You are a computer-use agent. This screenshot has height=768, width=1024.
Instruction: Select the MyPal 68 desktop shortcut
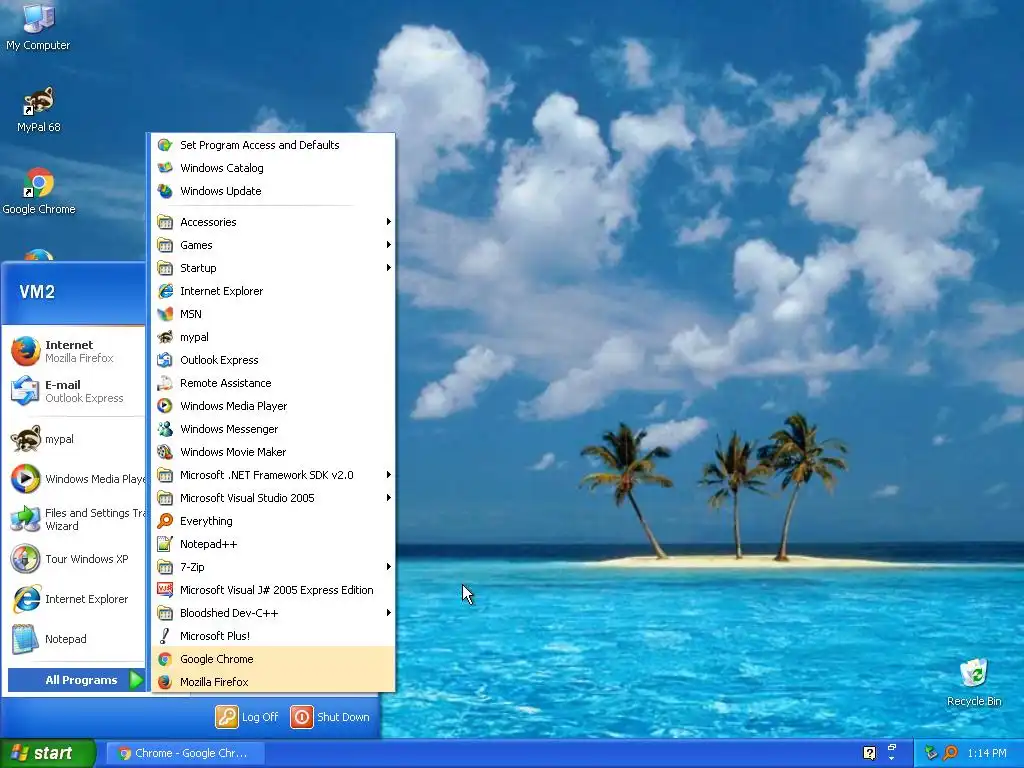pos(39,110)
